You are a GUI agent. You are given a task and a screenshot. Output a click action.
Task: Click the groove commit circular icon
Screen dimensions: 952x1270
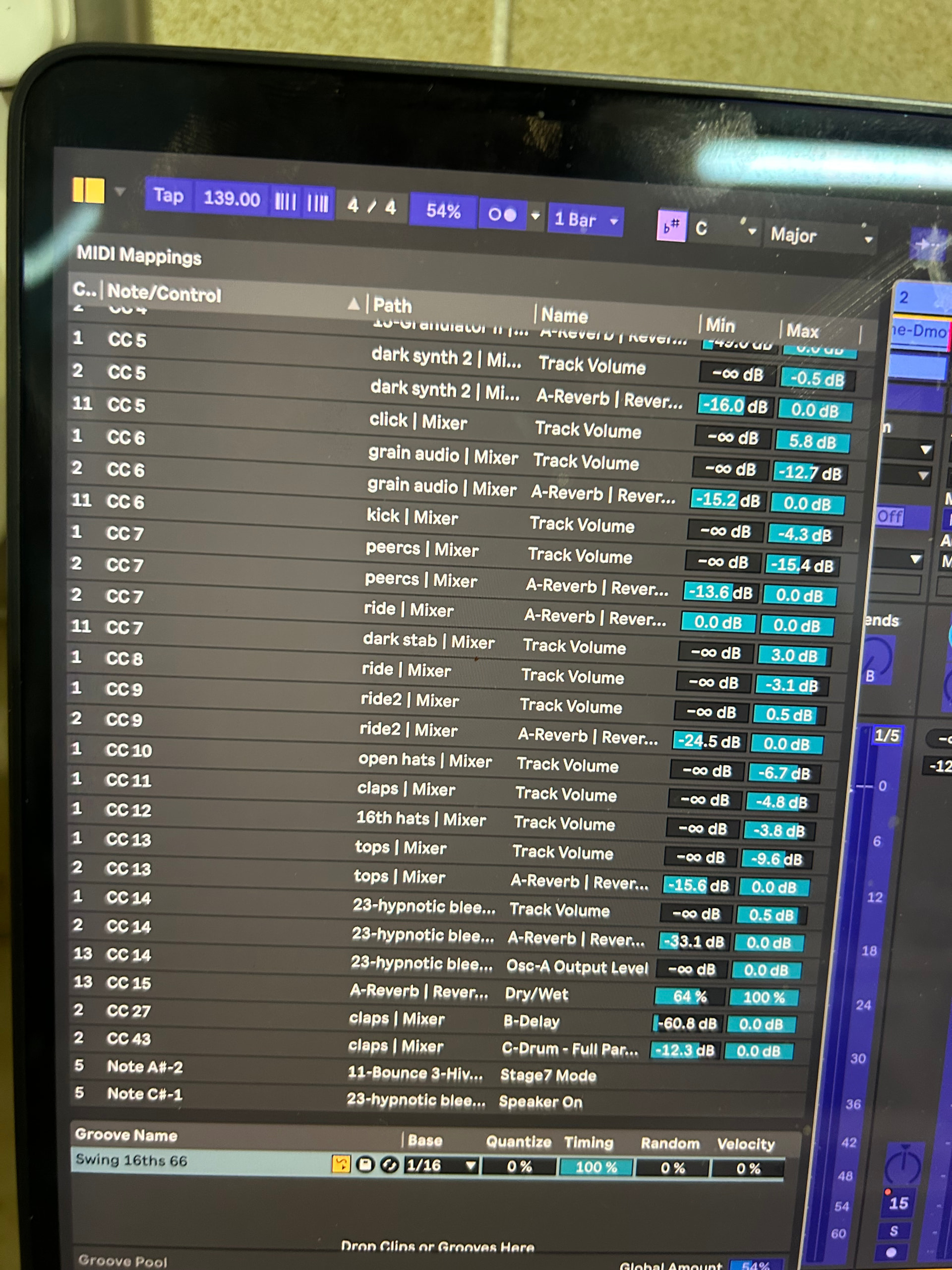click(390, 1165)
